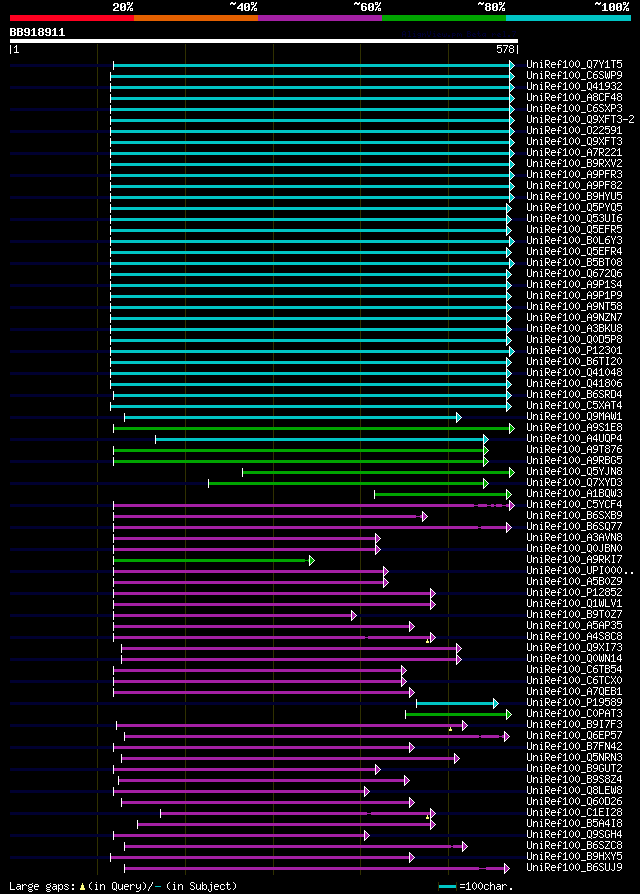
Task: Select label UniRef100_A7QEB1
Action: pyautogui.click(x=574, y=692)
